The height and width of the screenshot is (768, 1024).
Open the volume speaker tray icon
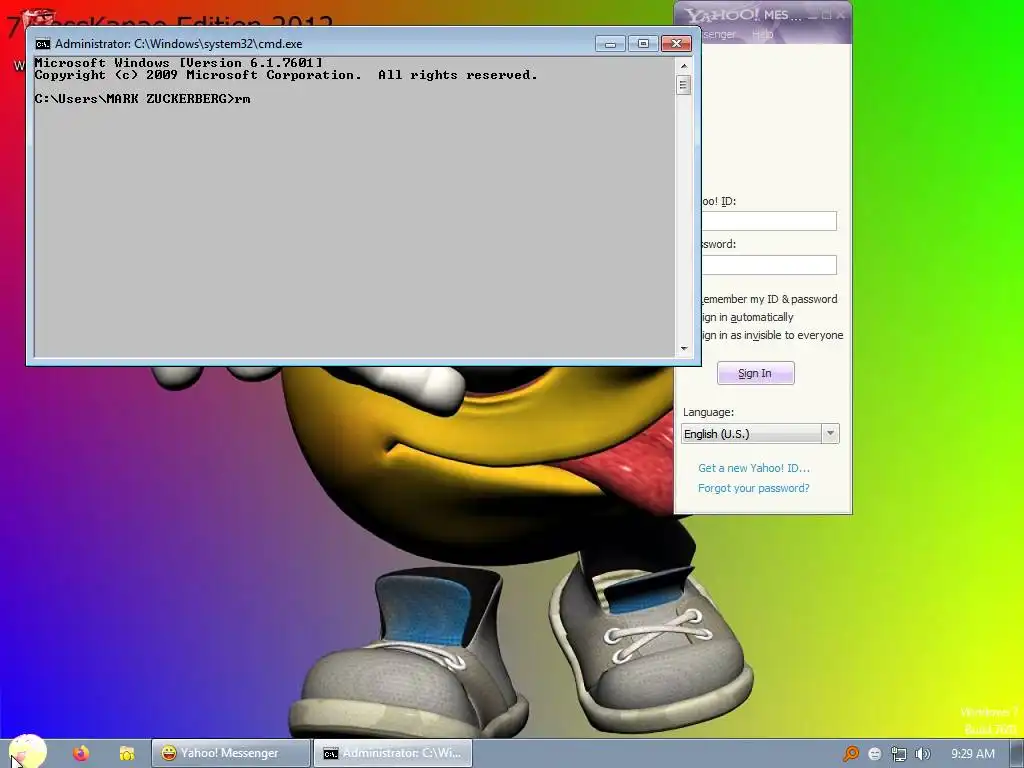(922, 754)
